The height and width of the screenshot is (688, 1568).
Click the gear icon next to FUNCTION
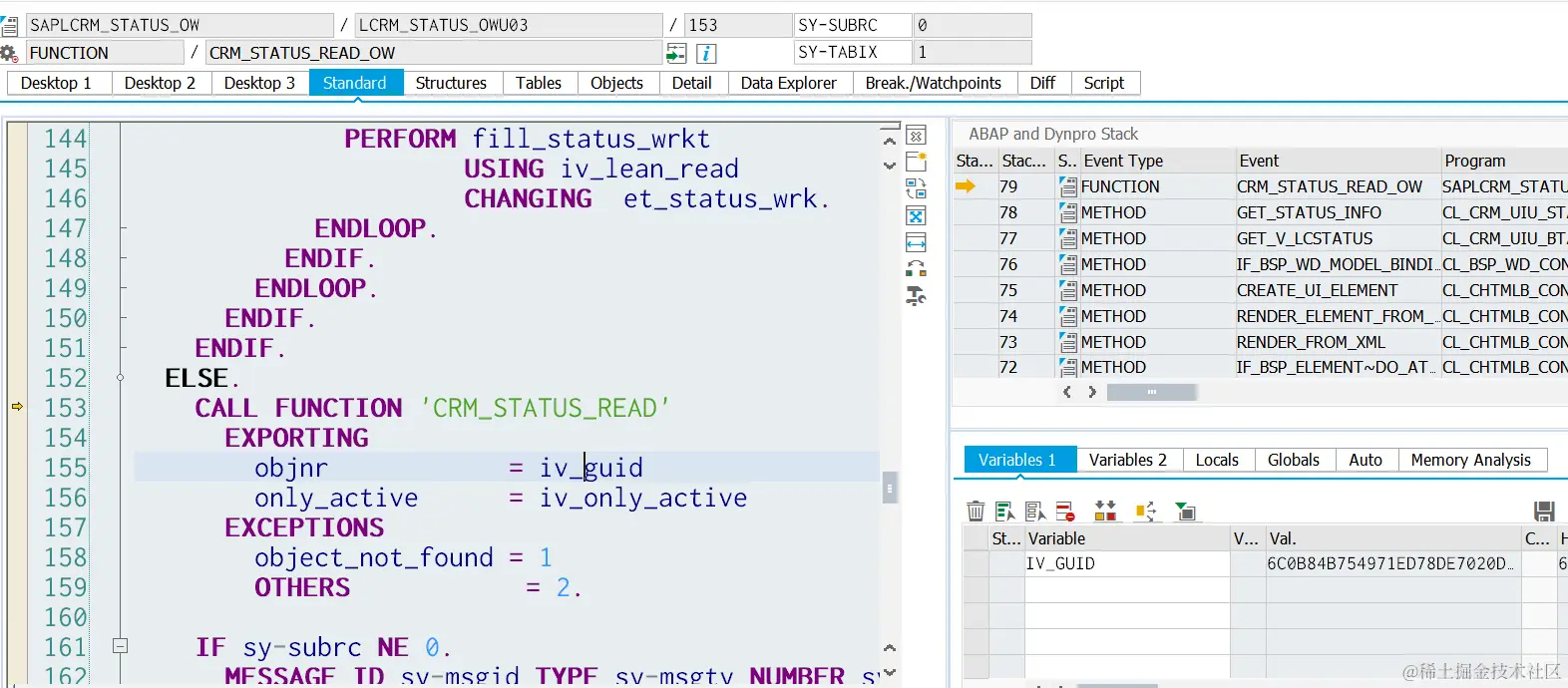coord(9,53)
